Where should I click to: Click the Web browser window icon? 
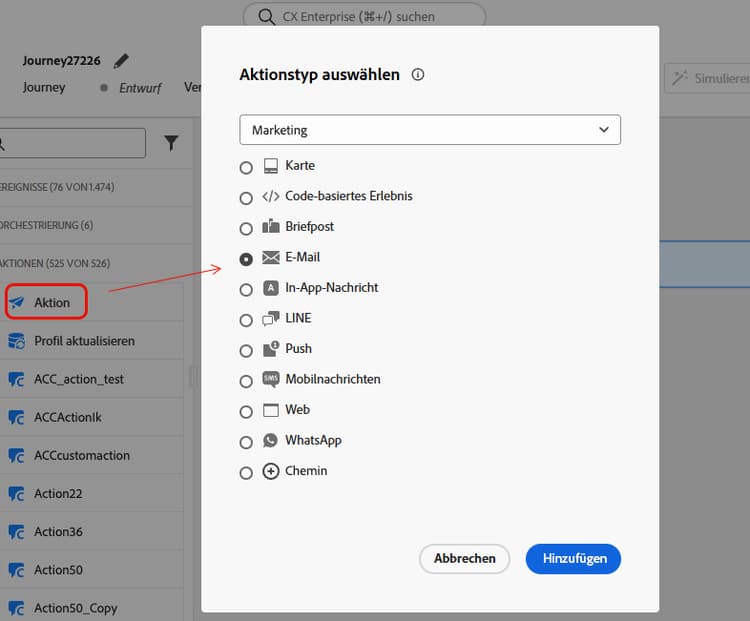tap(271, 410)
